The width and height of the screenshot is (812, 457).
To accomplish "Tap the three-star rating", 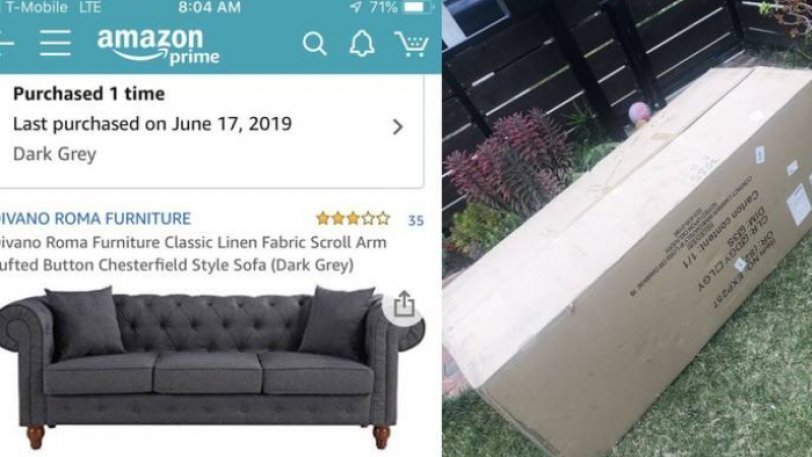I will point(353,219).
